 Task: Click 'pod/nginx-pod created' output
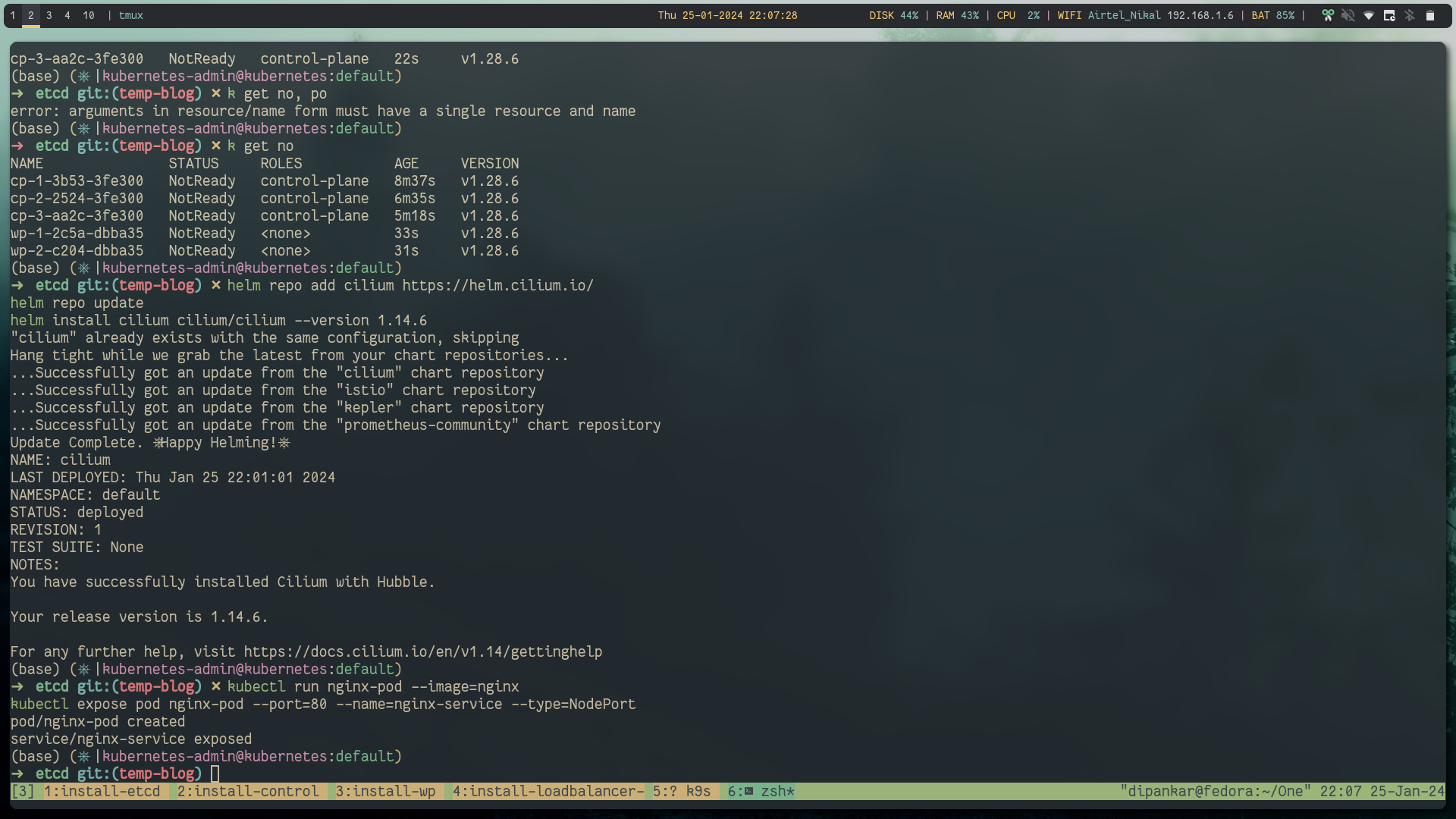[98, 722]
